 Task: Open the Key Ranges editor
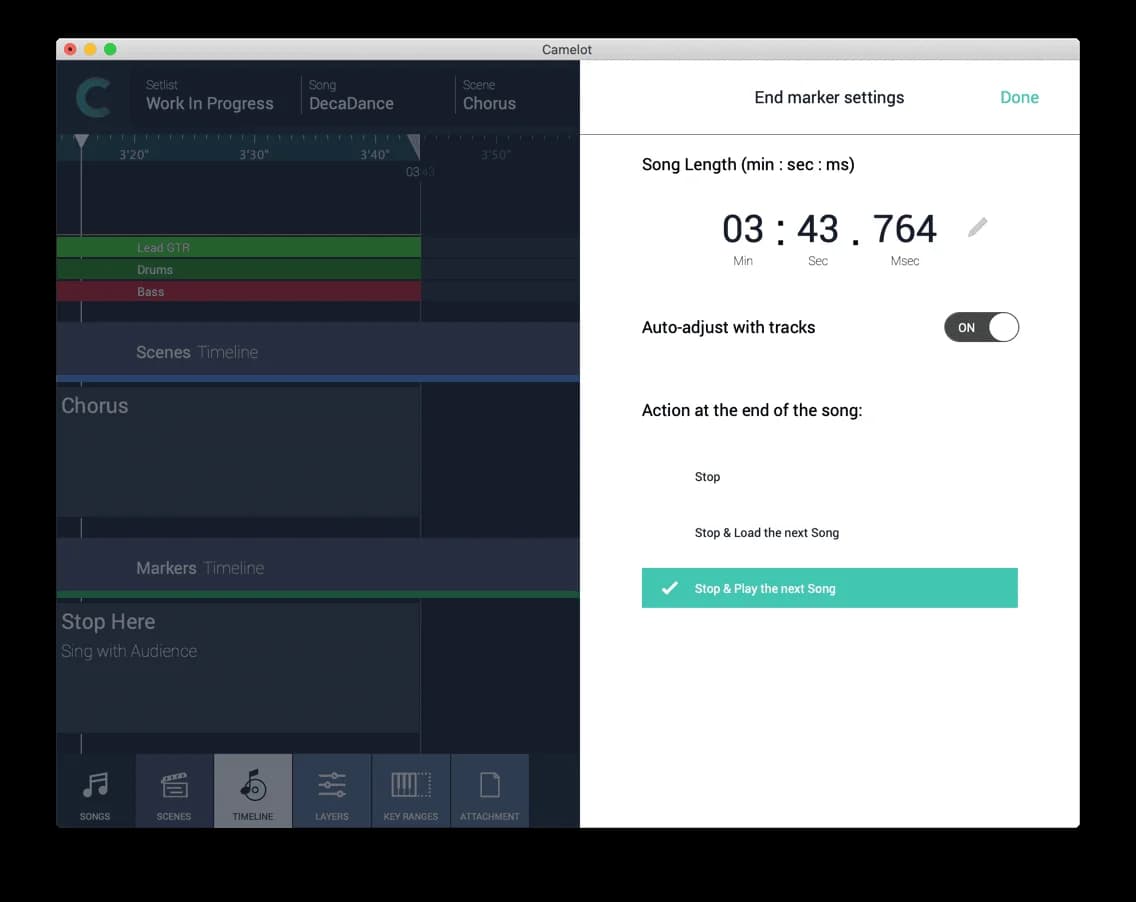410,790
